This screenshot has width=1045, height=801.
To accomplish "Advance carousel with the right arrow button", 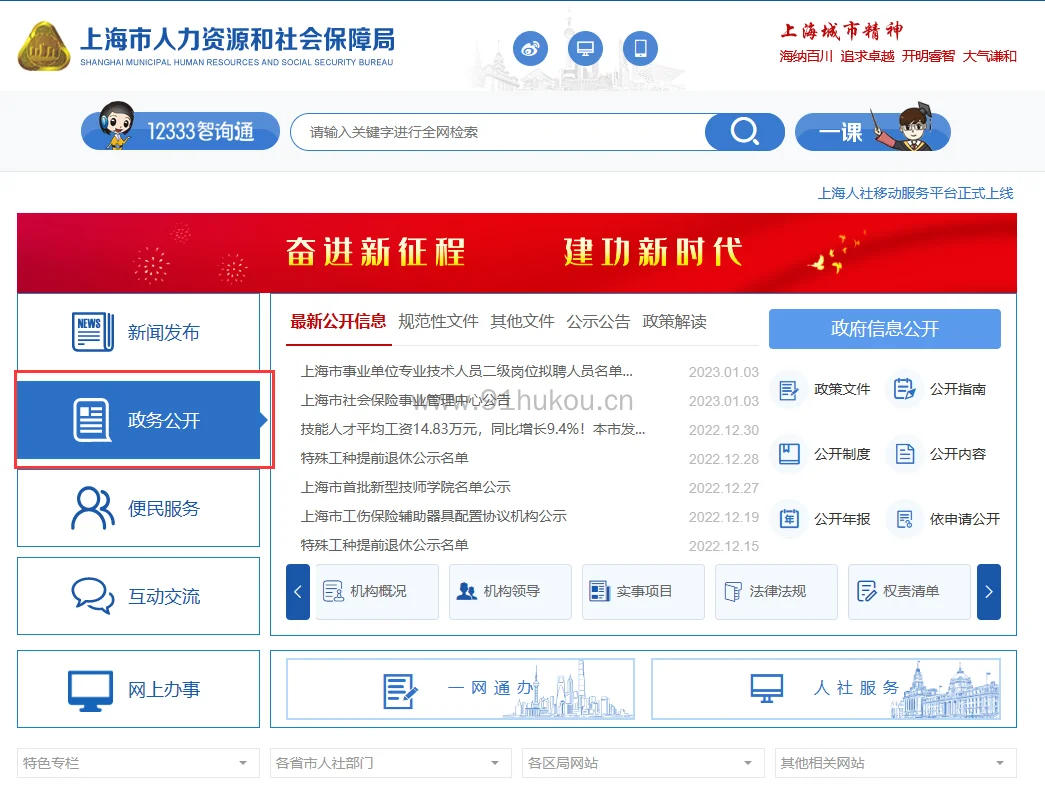I will [988, 592].
